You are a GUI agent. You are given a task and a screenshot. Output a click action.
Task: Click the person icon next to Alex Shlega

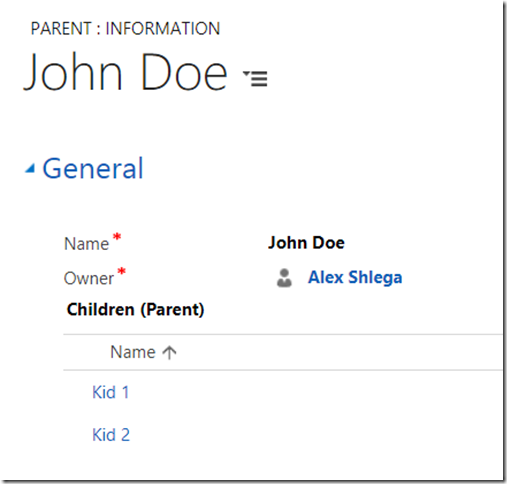(284, 278)
